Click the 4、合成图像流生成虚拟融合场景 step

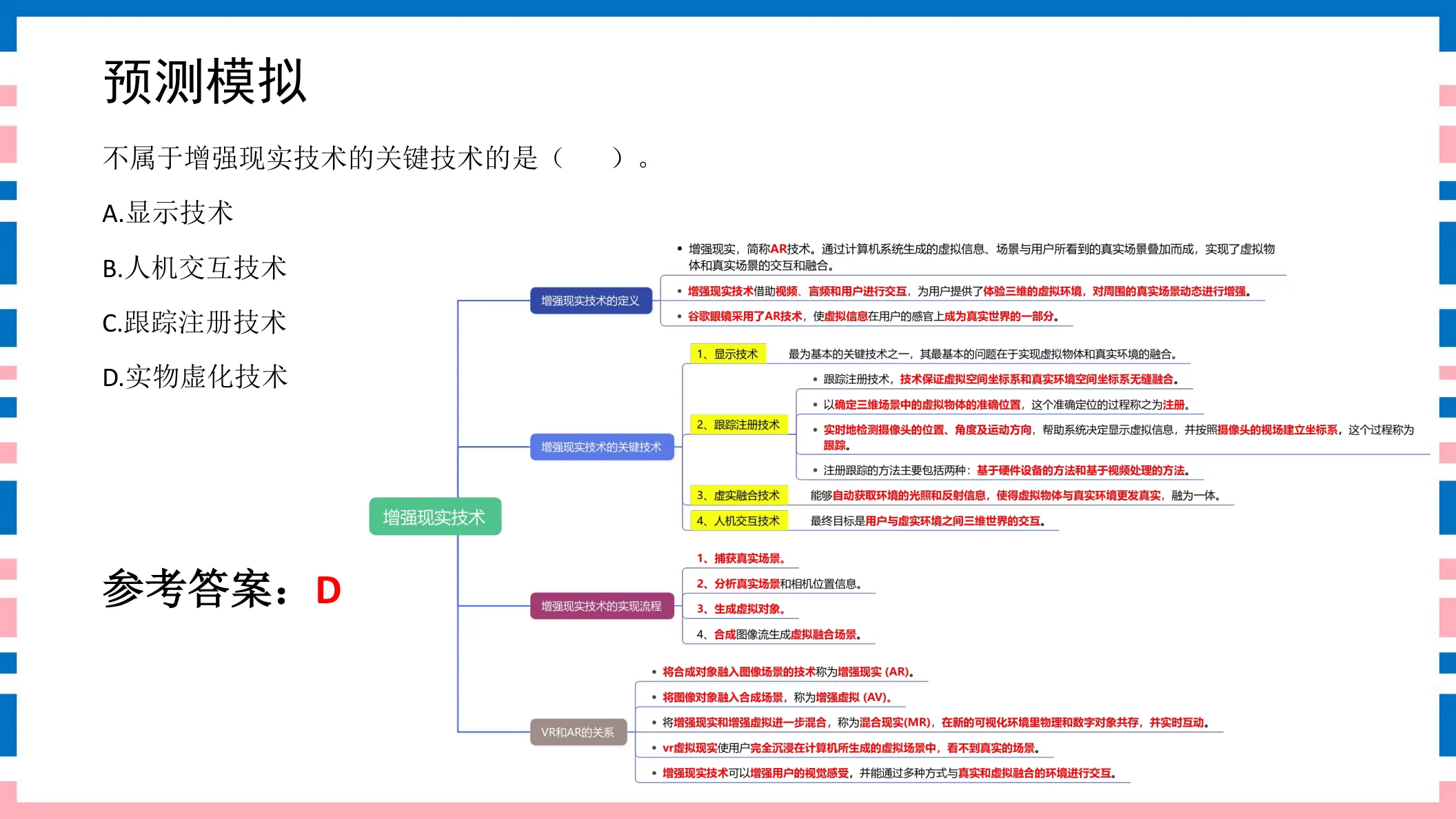click(779, 634)
